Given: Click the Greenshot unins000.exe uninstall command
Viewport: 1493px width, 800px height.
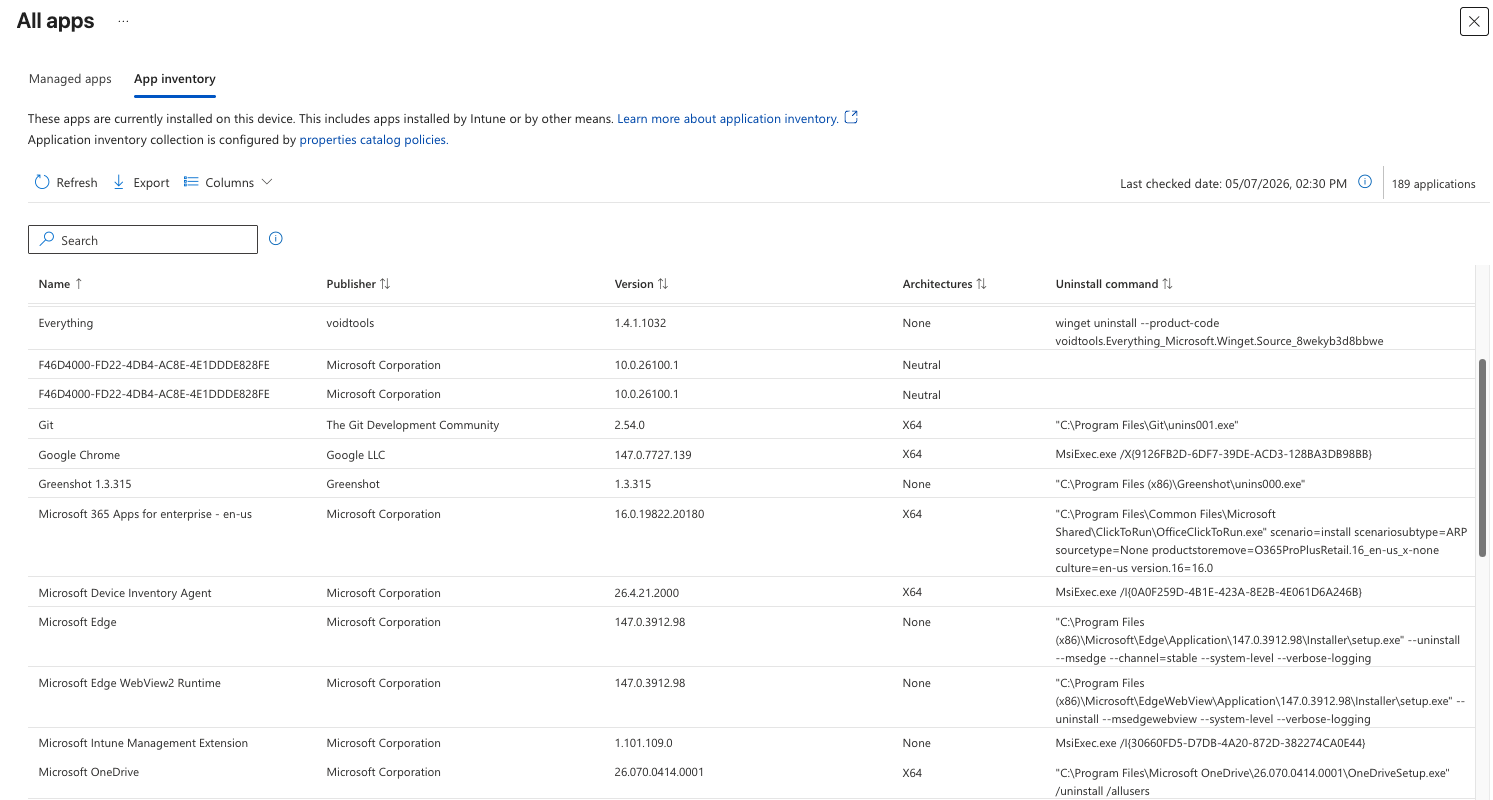Looking at the screenshot, I should pos(1180,484).
